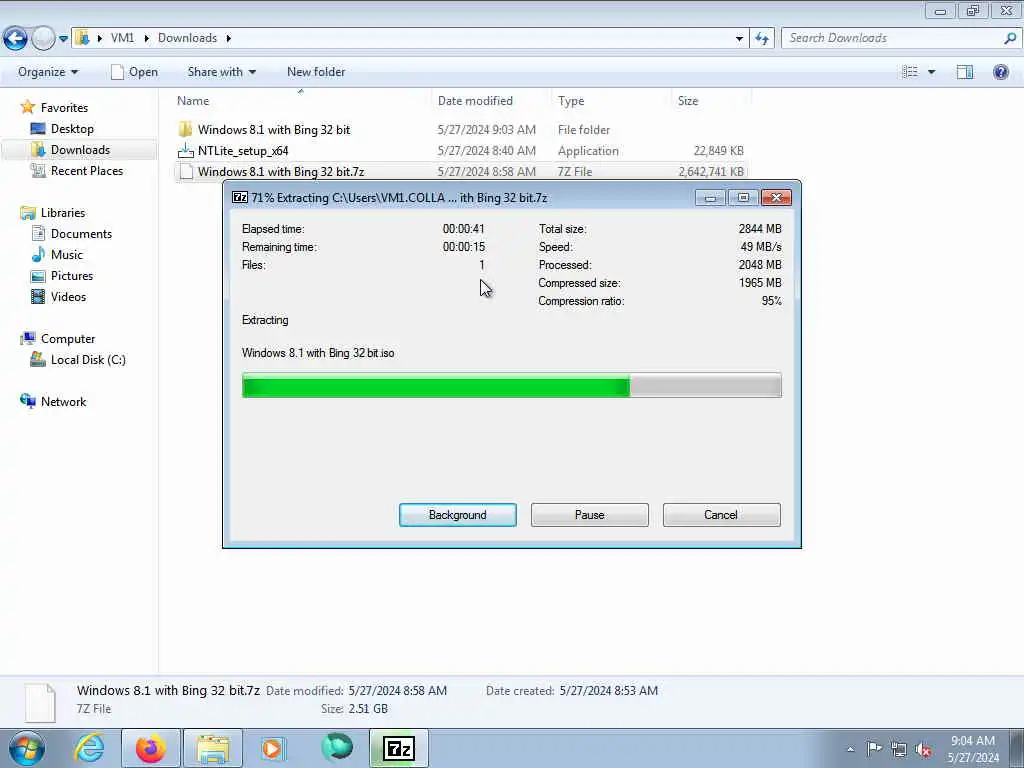The width and height of the screenshot is (1024, 768).
Task: Click the search magnifier icon
Action: point(1010,38)
